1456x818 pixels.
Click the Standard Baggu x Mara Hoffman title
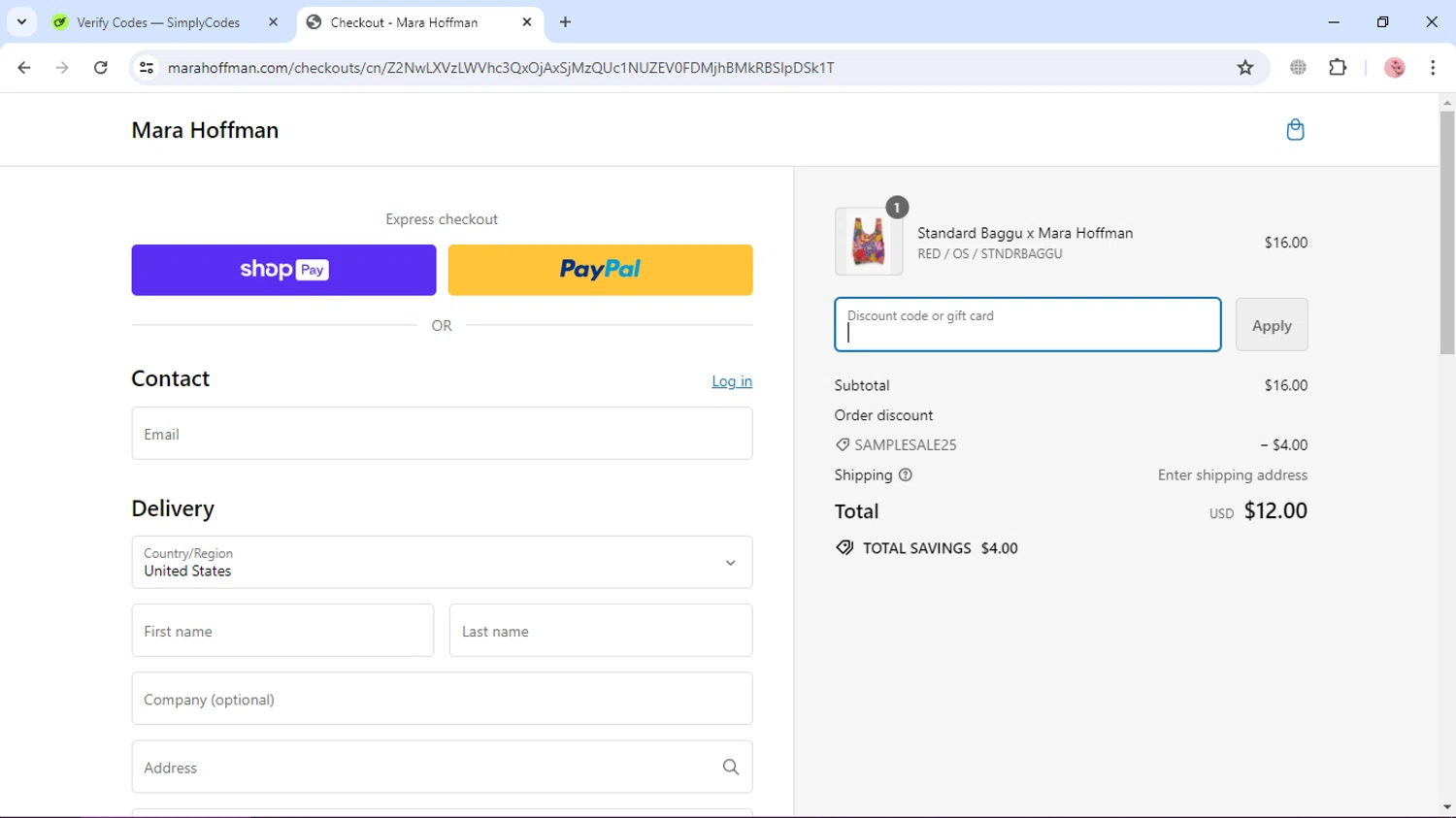coord(1025,233)
